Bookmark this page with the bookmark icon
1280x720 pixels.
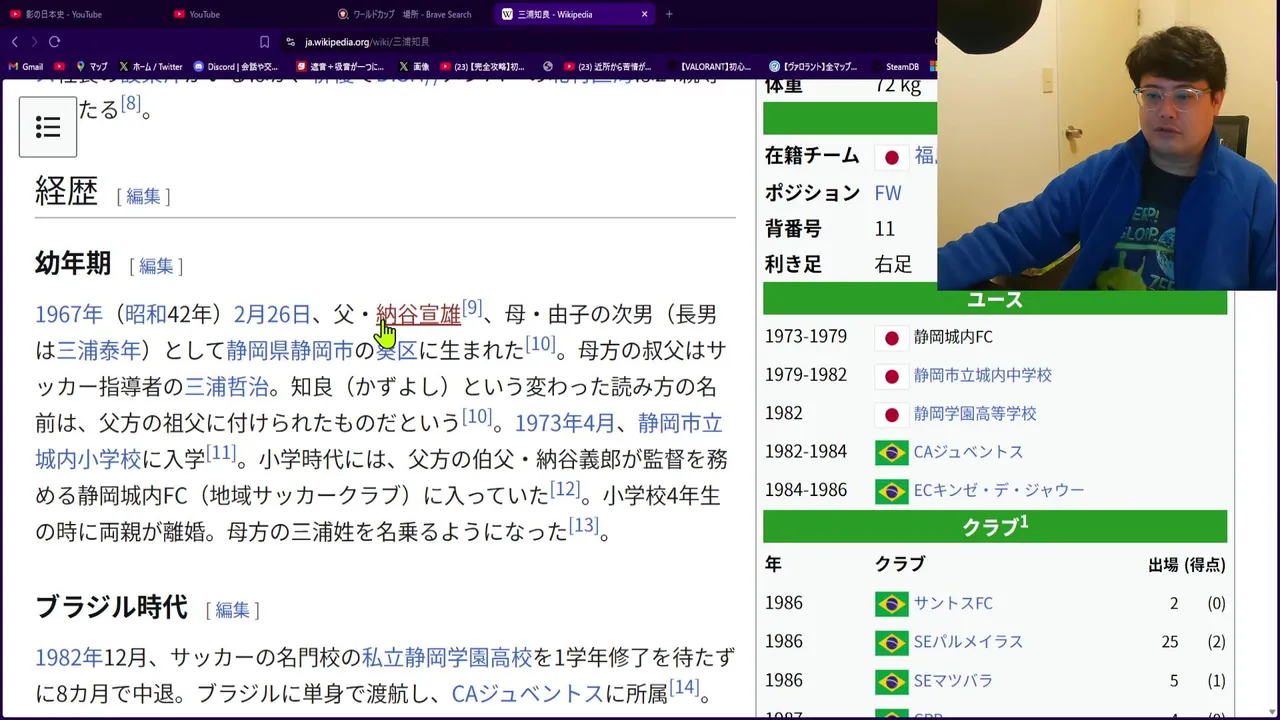click(264, 42)
